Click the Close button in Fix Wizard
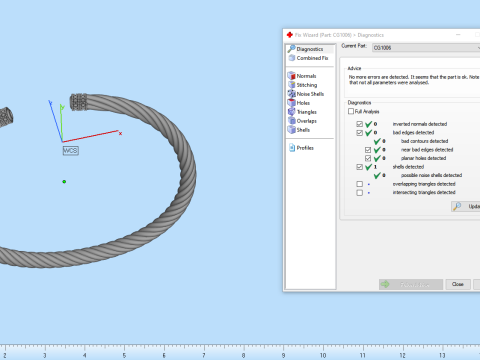Image resolution: width=480 pixels, height=360 pixels. coord(458,284)
